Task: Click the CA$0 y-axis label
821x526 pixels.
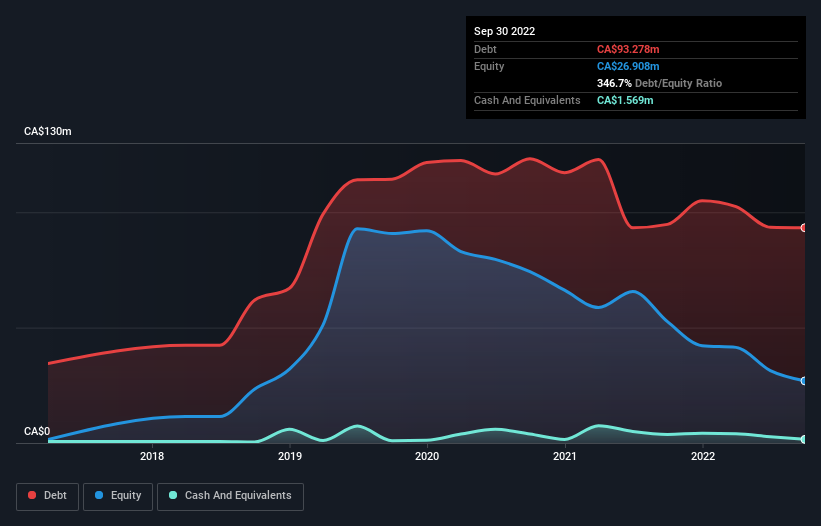Action: (37, 431)
